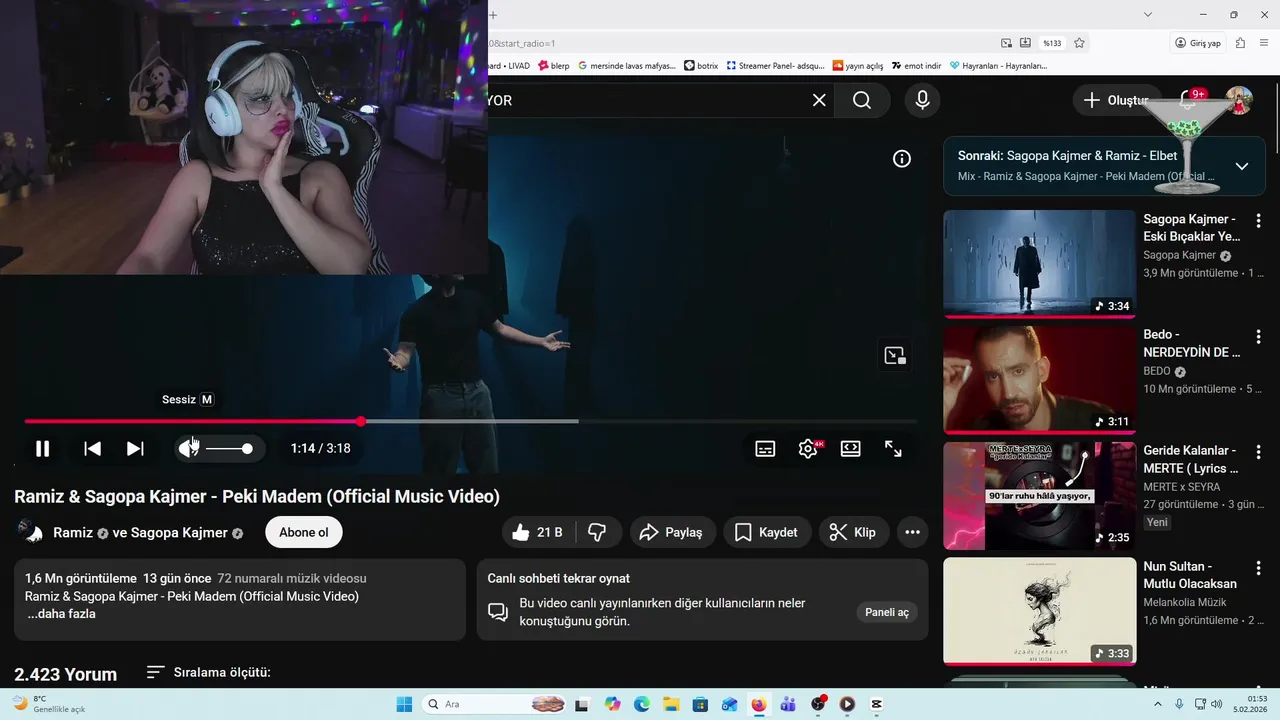
Task: Open Firefox extensions puzzle icon
Action: (1240, 43)
